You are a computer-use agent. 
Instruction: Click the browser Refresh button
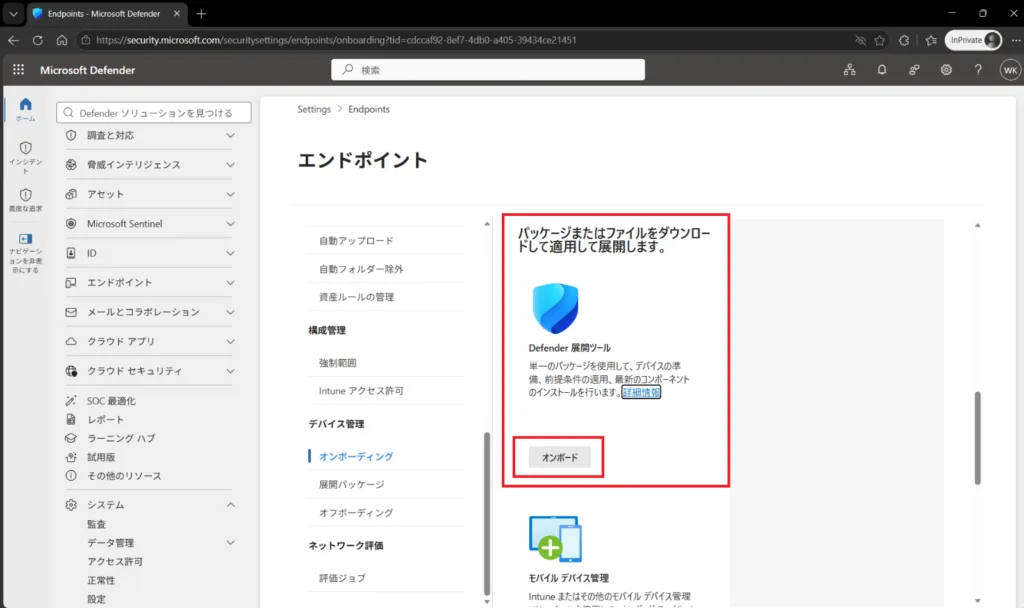click(38, 40)
